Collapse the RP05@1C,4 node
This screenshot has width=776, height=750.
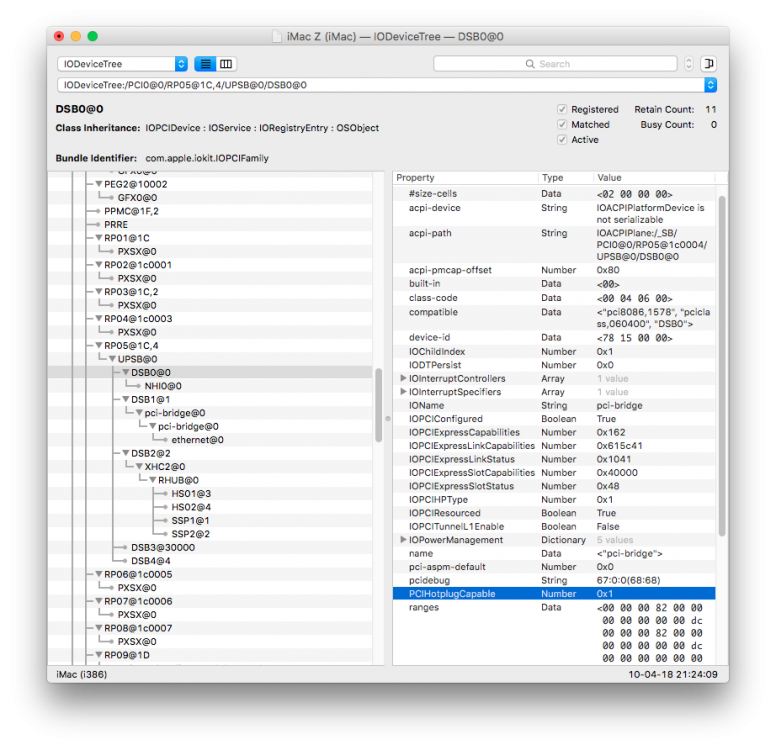click(99, 346)
